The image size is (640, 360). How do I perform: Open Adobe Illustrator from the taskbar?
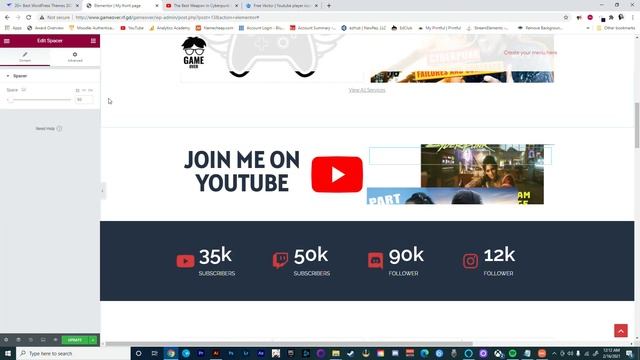click(216, 353)
